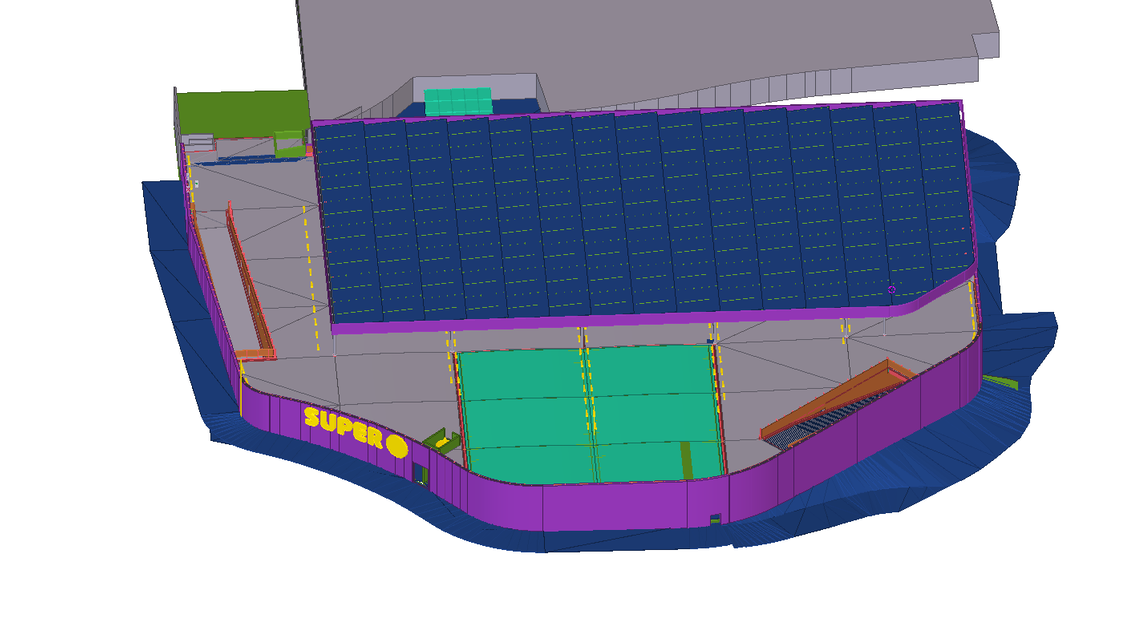Click the small purple circle marker on roof
1136x639 pixels.
(x=892, y=289)
